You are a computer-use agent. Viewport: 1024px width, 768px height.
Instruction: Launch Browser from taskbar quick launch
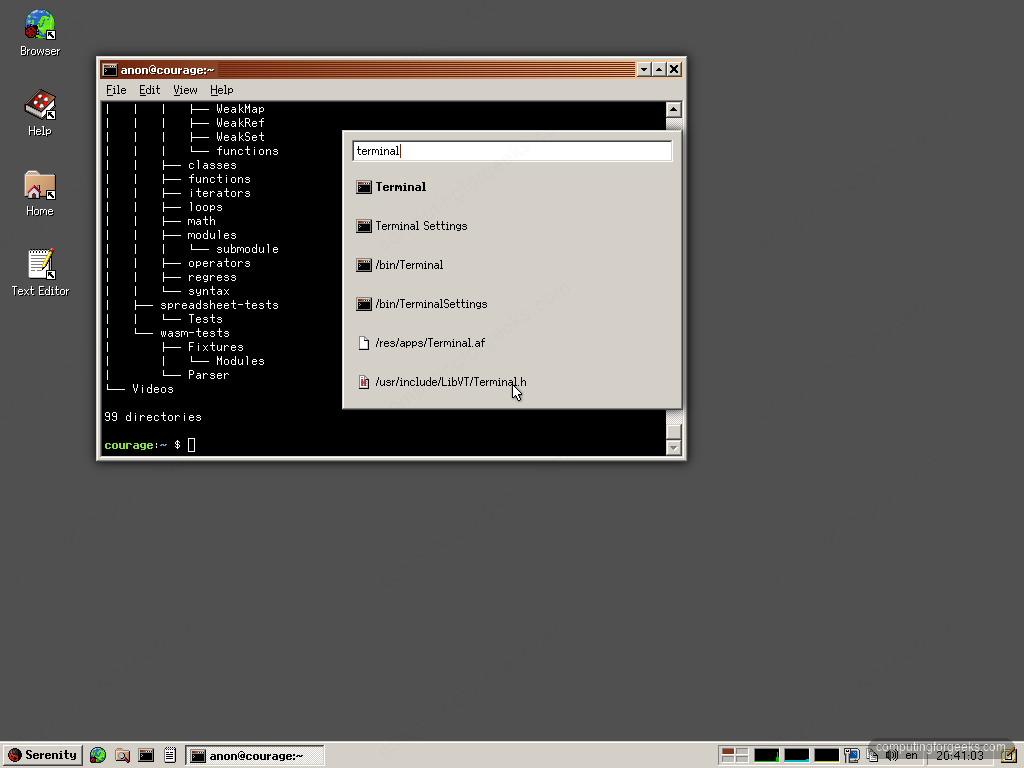pyautogui.click(x=98, y=756)
